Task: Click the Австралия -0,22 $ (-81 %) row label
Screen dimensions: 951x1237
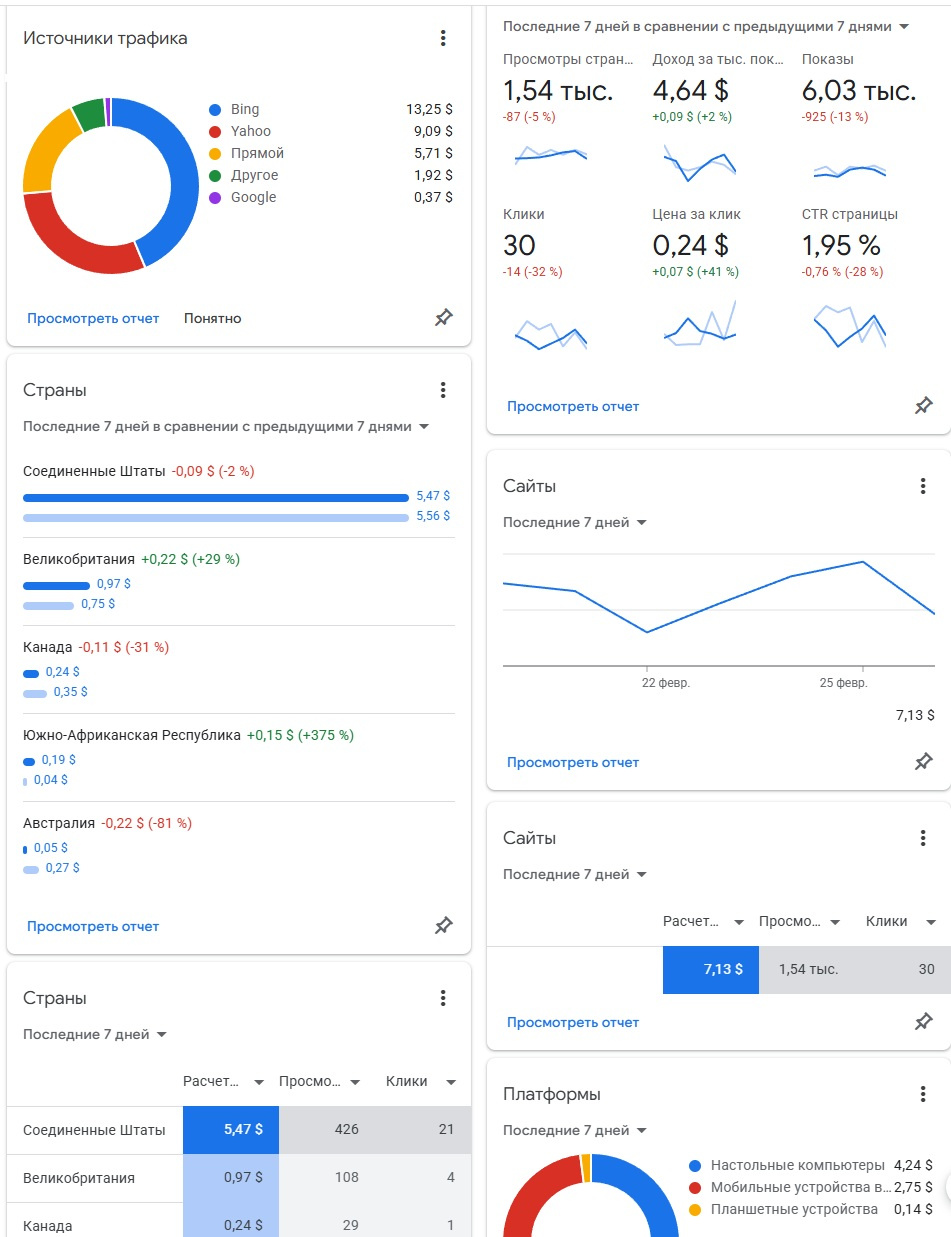Action: coord(107,823)
